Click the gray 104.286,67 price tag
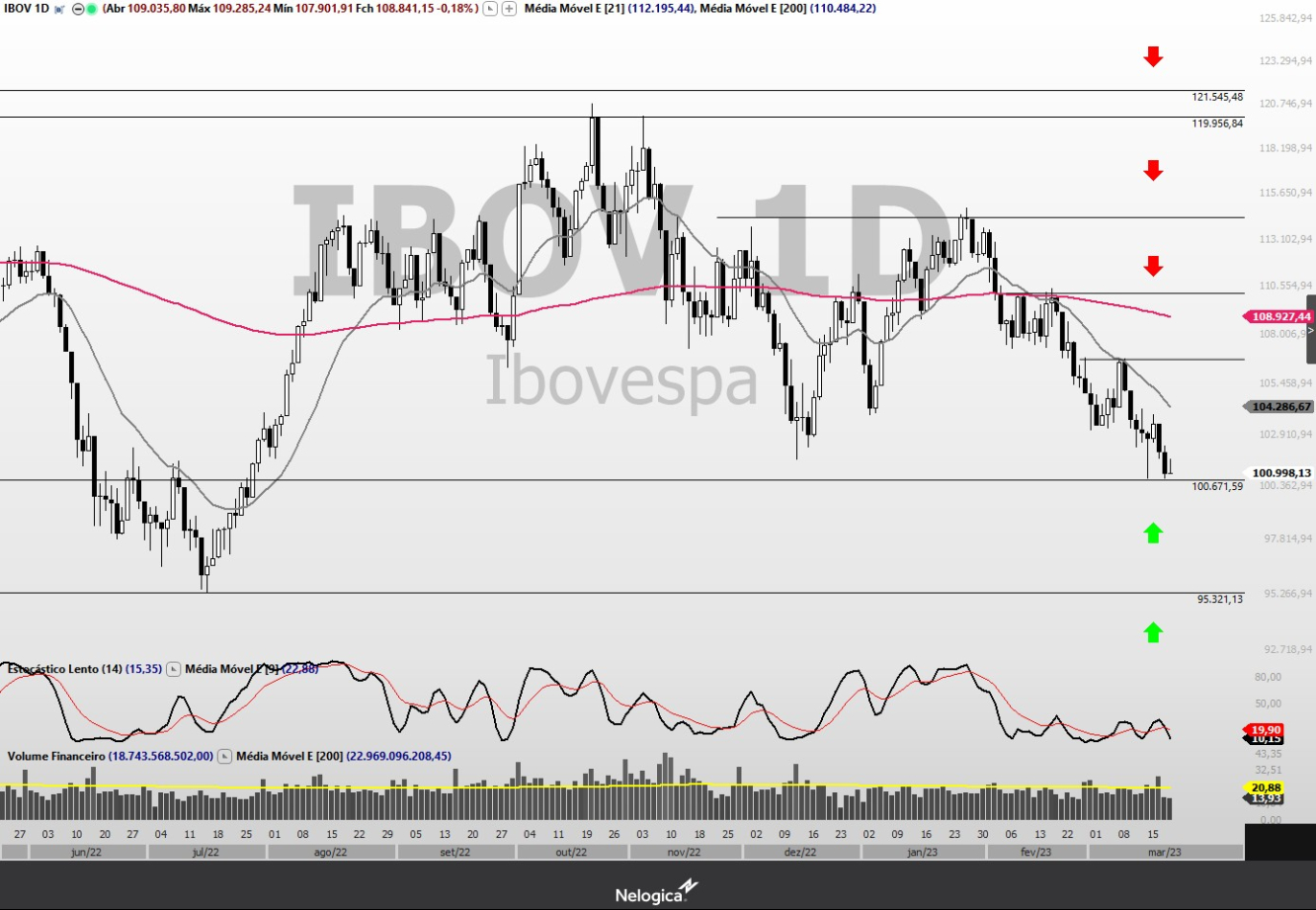The image size is (1316, 910). tap(1279, 406)
